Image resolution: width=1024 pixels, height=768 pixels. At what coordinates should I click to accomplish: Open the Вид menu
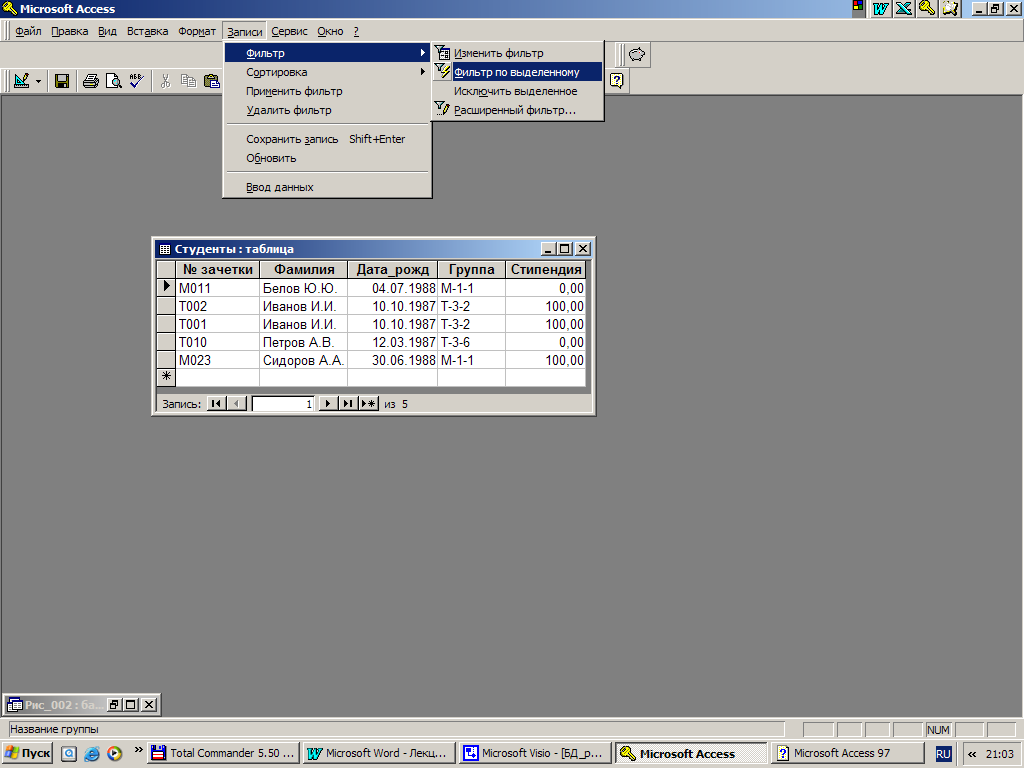pos(107,31)
